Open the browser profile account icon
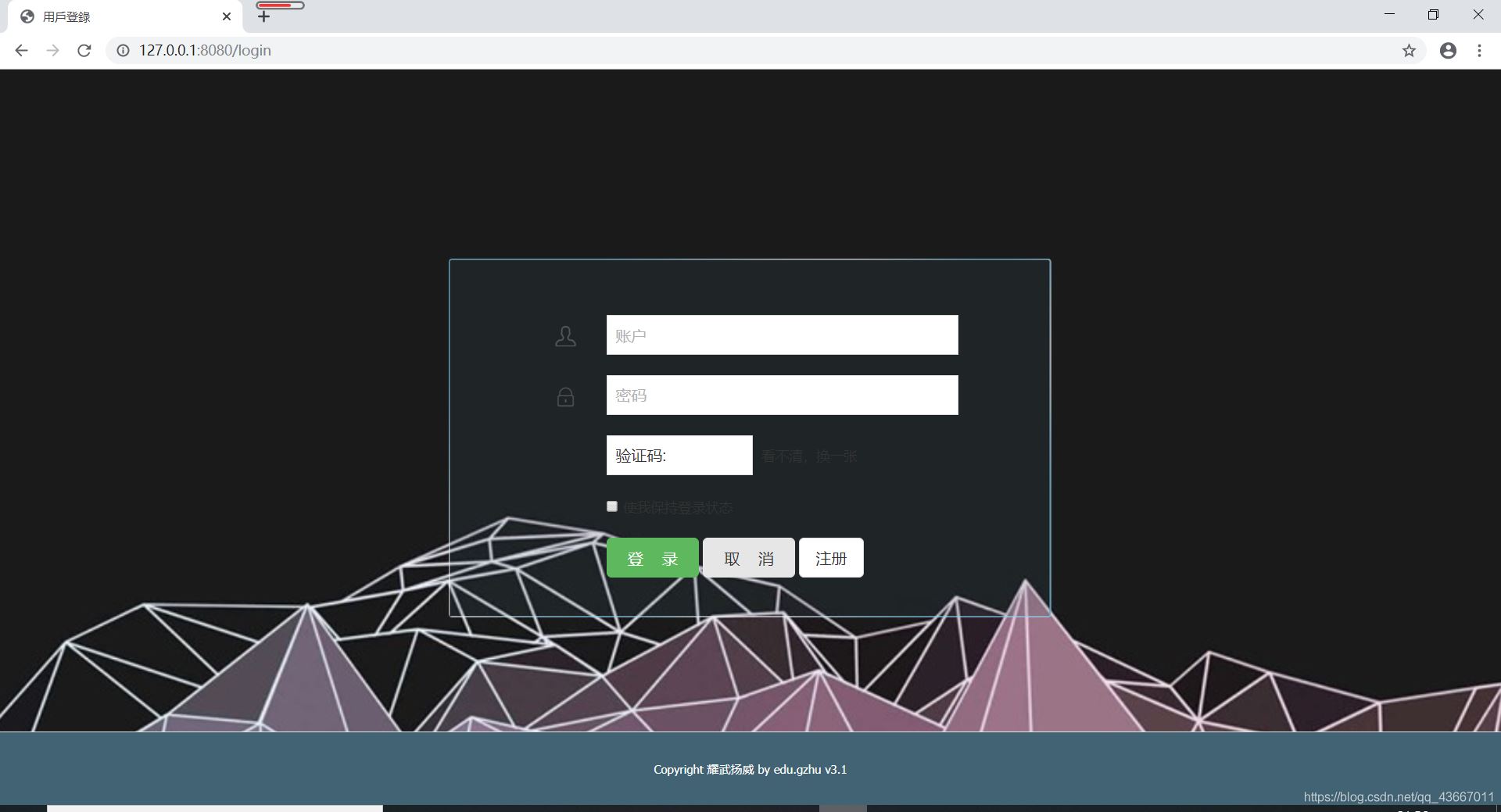The width and height of the screenshot is (1501, 812). coord(1448,51)
